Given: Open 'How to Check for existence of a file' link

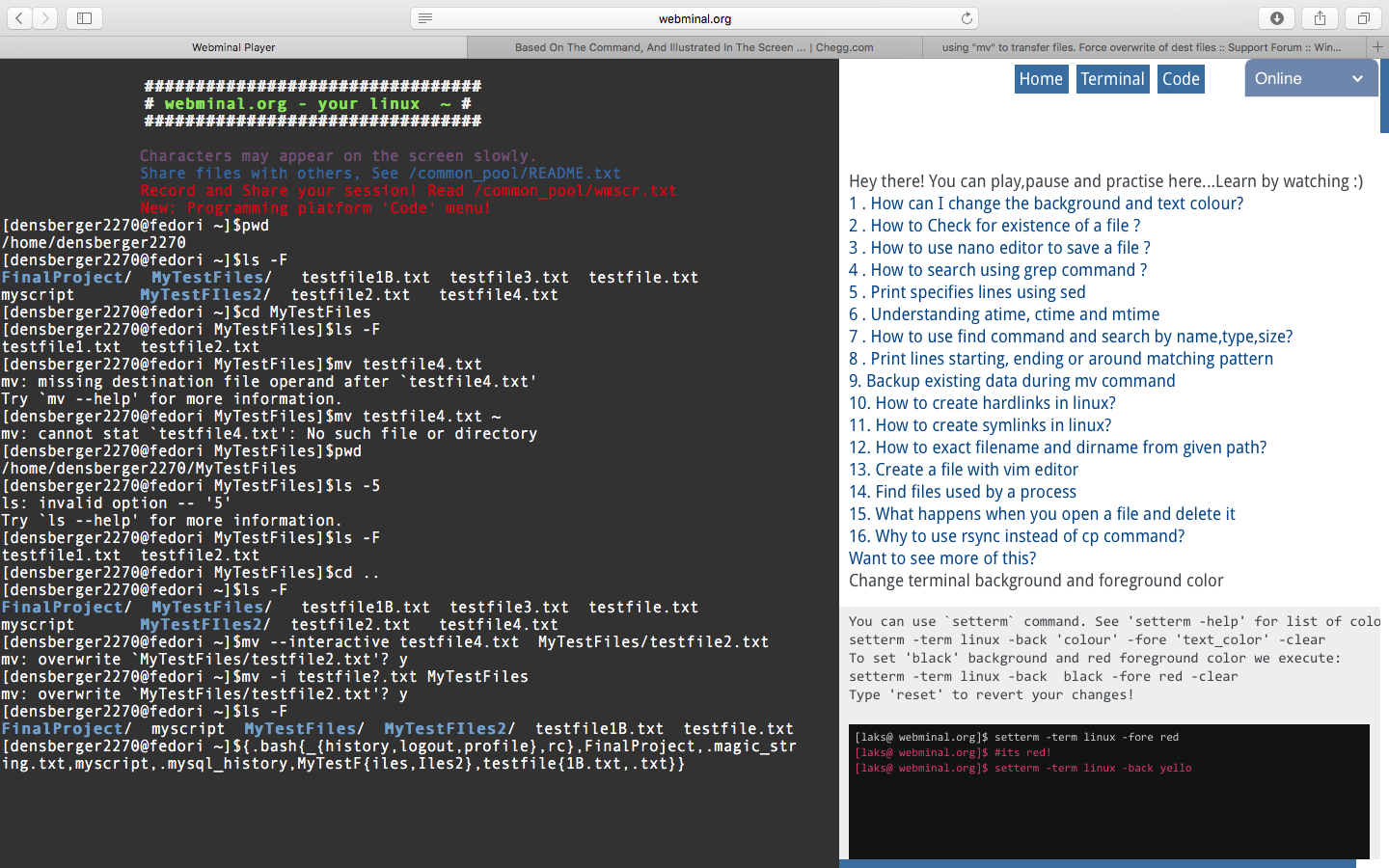Looking at the screenshot, I should point(994,226).
